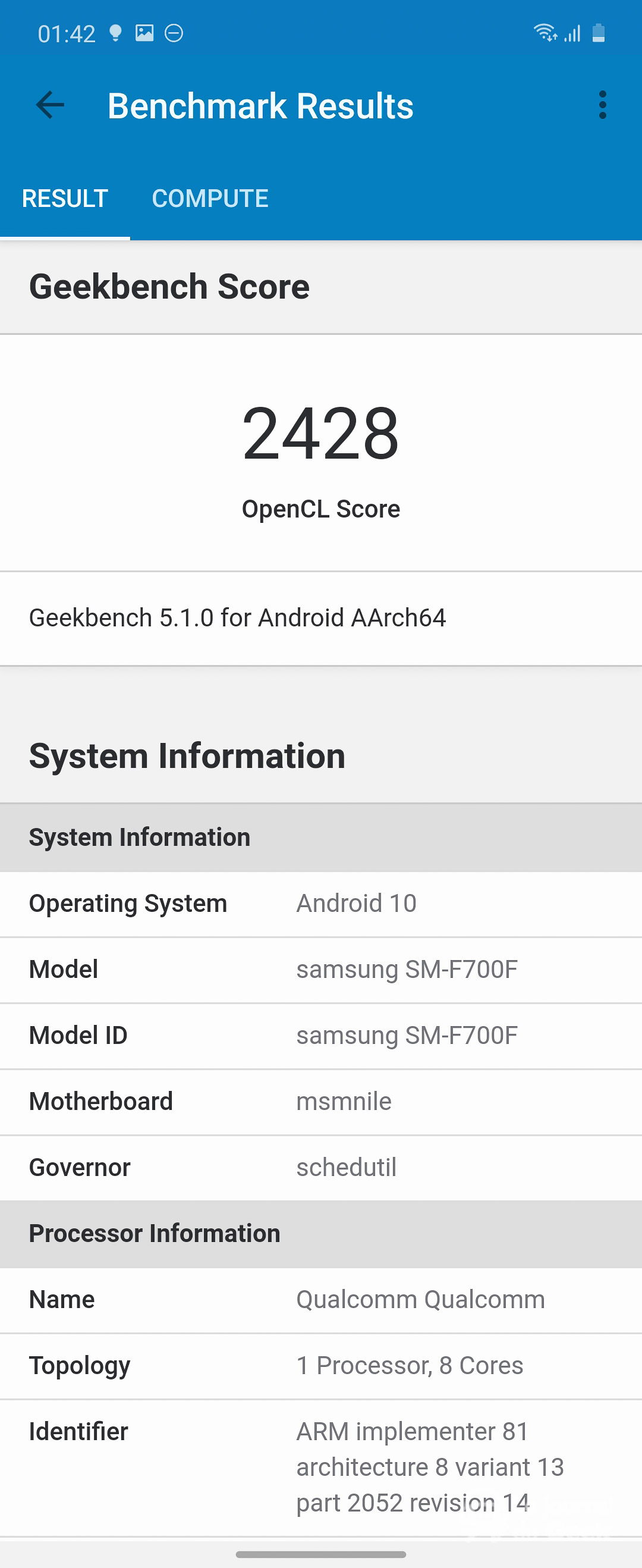The width and height of the screenshot is (642, 1568).
Task: Tap the Governor schedutil row
Action: (320, 1168)
